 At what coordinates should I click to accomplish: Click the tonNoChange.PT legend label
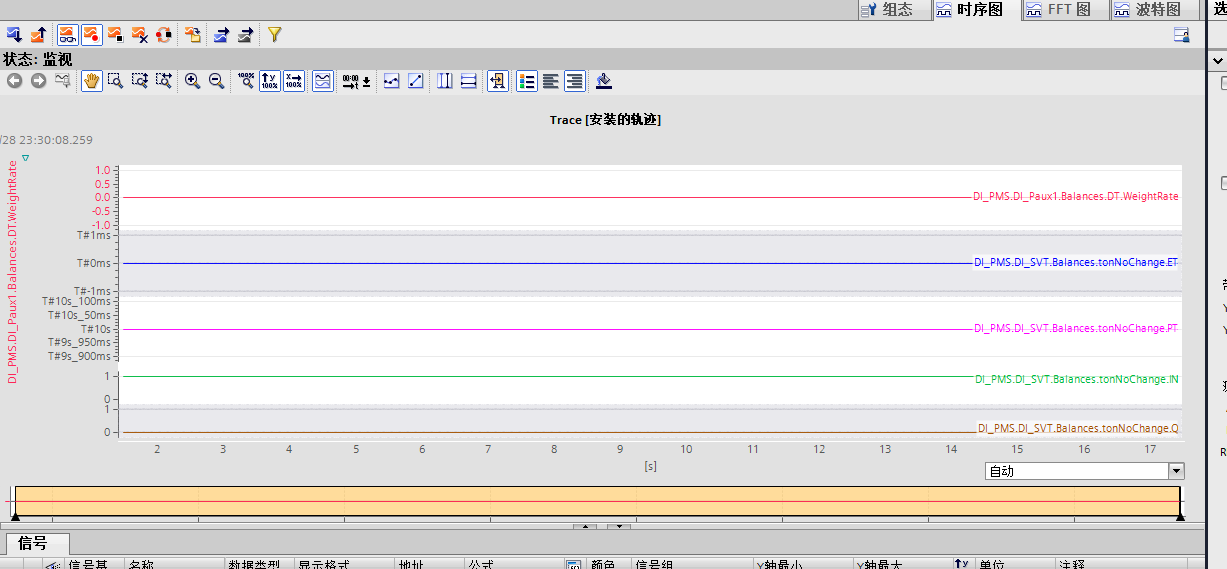(x=1076, y=328)
